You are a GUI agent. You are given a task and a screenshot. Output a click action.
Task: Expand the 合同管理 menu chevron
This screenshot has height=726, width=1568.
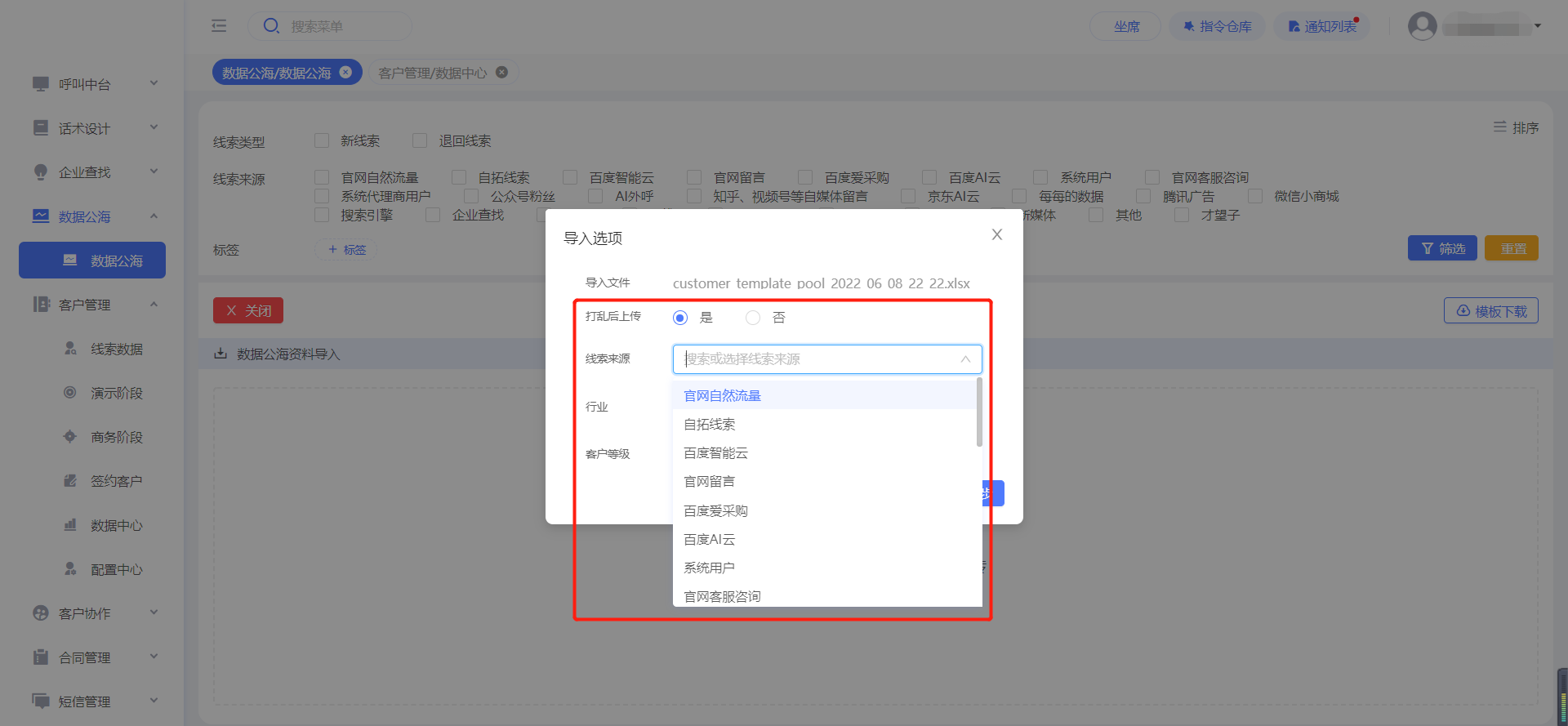[x=154, y=657]
